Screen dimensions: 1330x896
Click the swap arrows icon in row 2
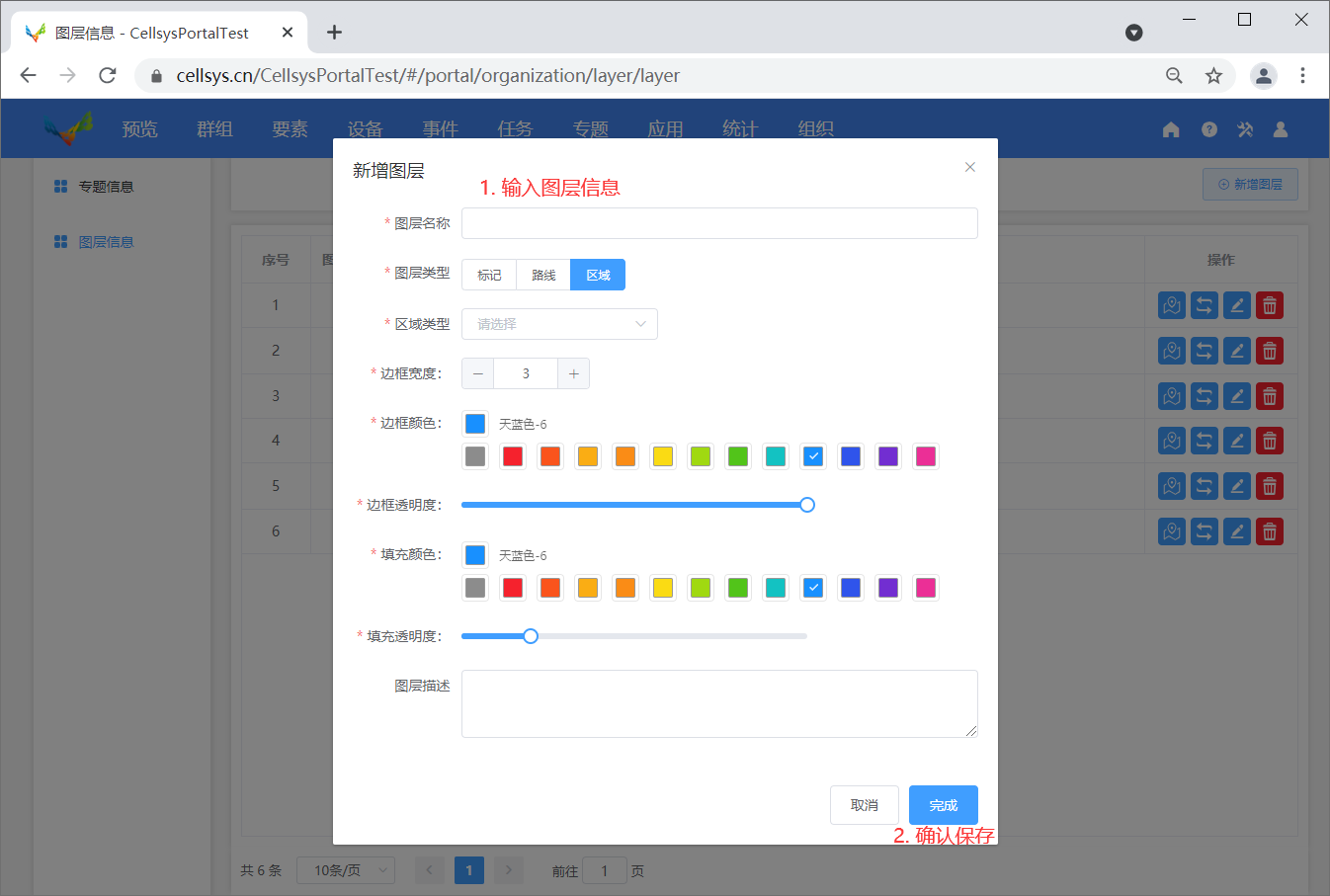coord(1205,351)
